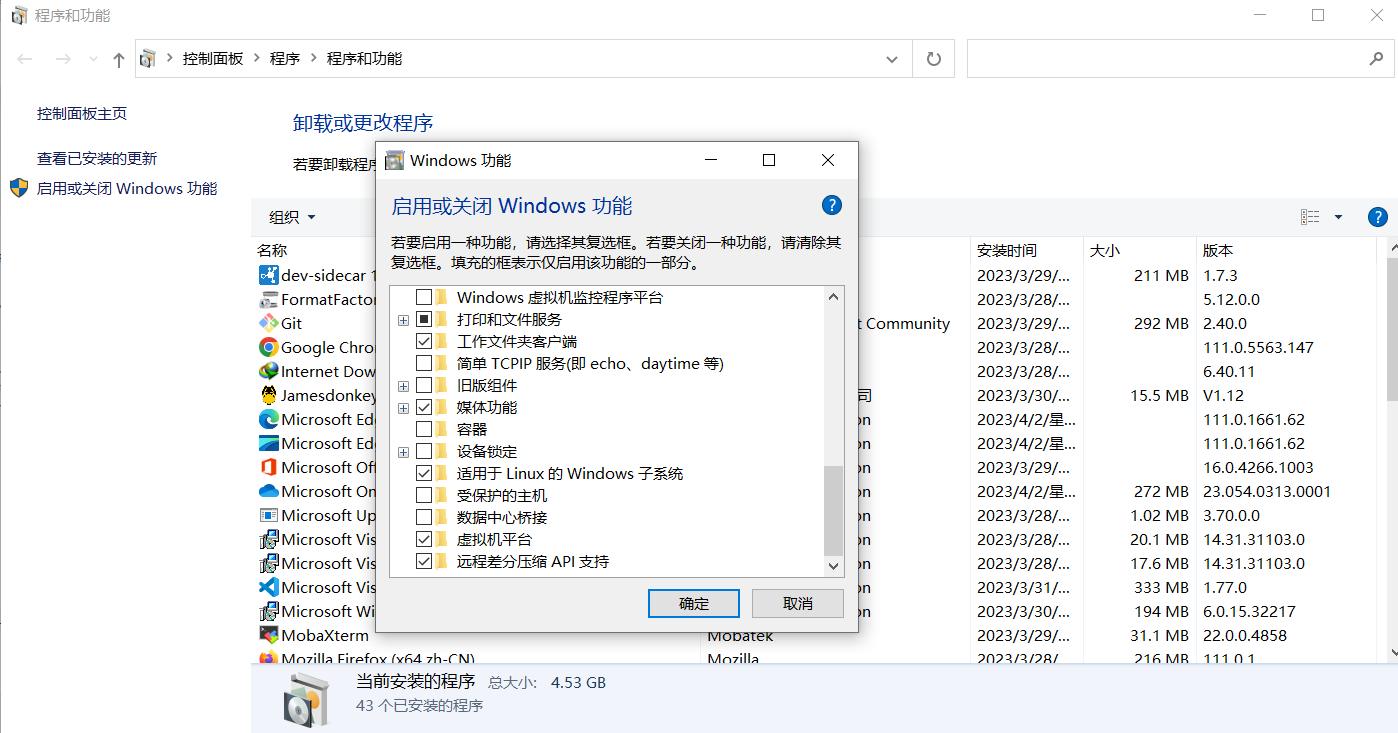Click the version 111.0.5563.147 cell
This screenshot has height=733, width=1398.
pyautogui.click(x=1259, y=347)
